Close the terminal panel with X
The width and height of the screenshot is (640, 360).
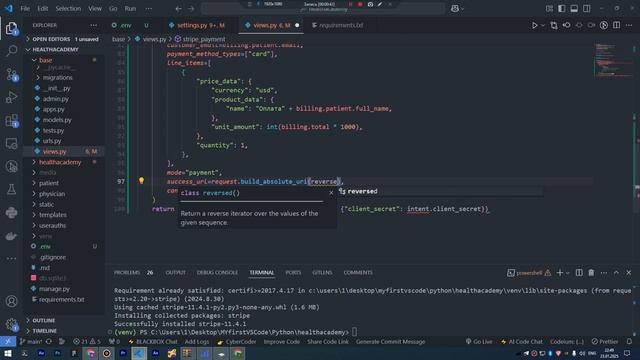[x=629, y=272]
